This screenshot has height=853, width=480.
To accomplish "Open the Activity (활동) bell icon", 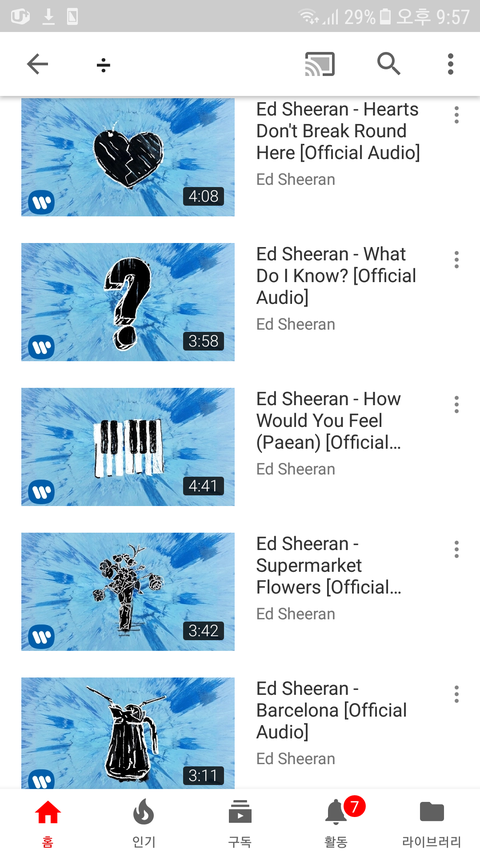I will [x=336, y=813].
